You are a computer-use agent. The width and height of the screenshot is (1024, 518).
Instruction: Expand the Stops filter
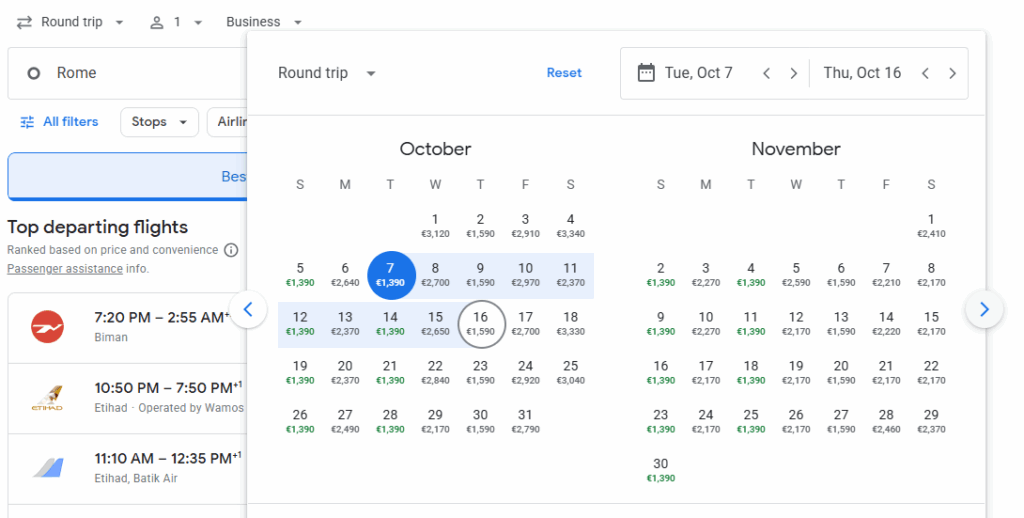pyautogui.click(x=159, y=122)
